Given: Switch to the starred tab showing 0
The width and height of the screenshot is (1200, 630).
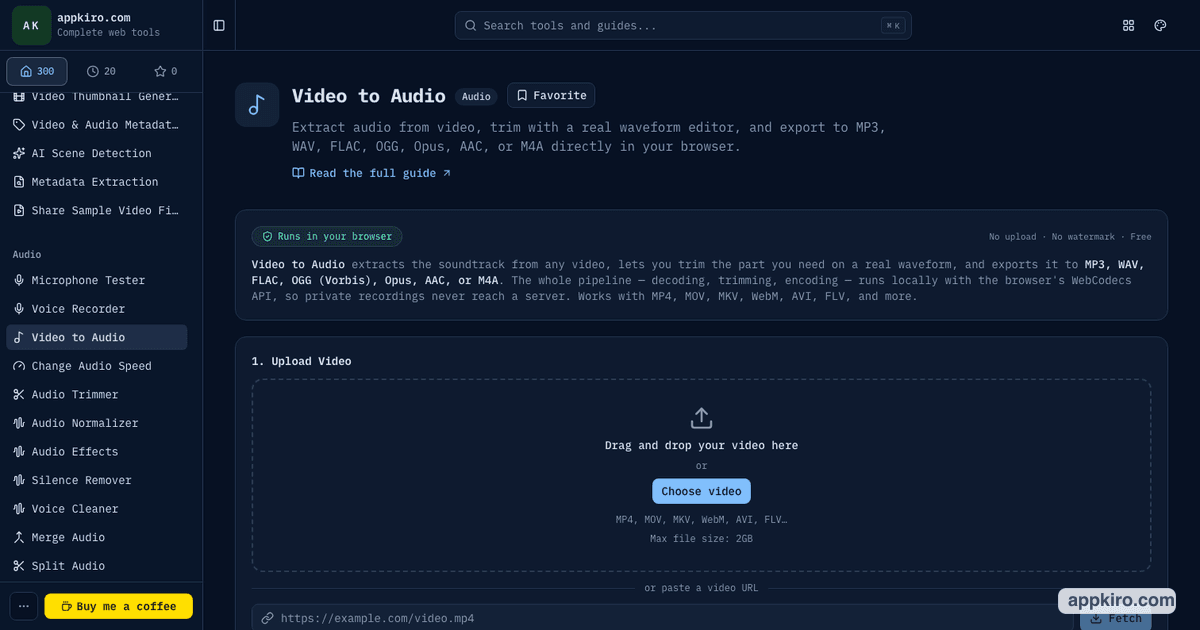Looking at the screenshot, I should point(166,71).
